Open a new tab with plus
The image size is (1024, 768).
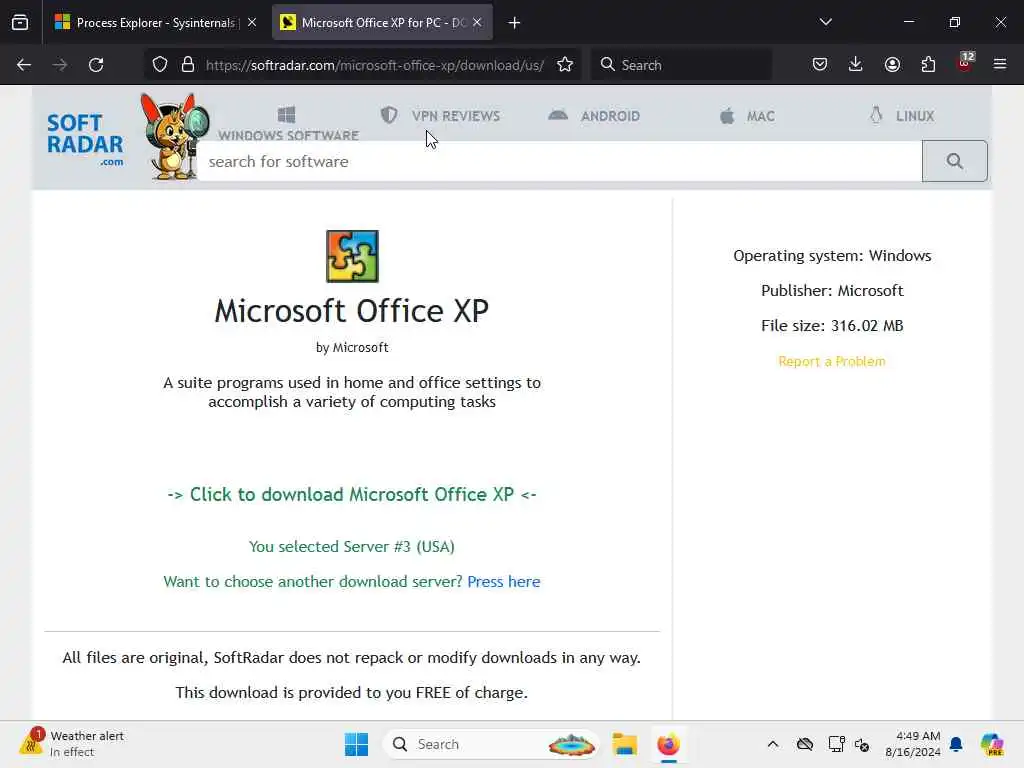point(515,23)
